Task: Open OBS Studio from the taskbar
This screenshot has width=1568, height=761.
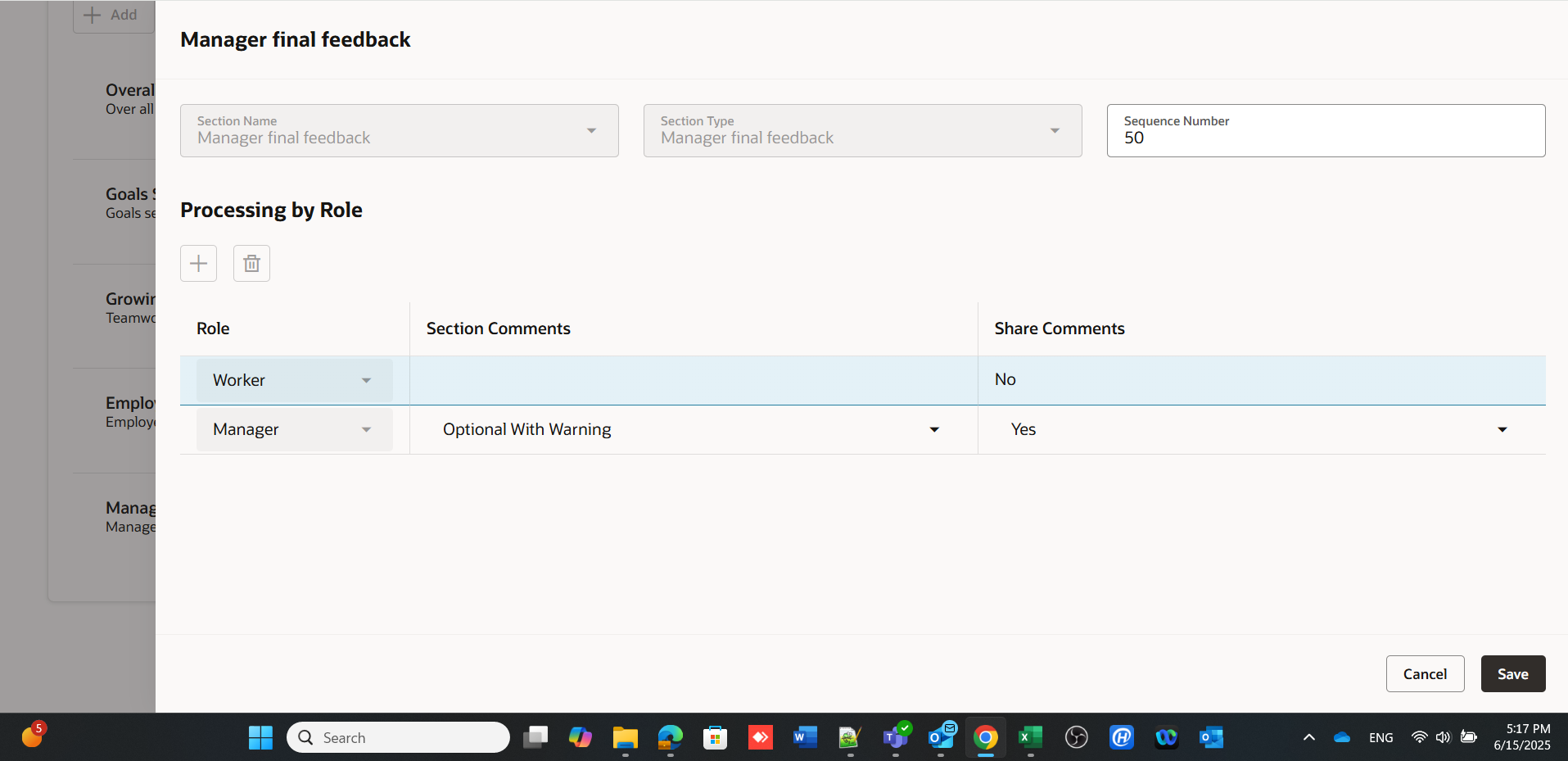Action: point(1076,737)
